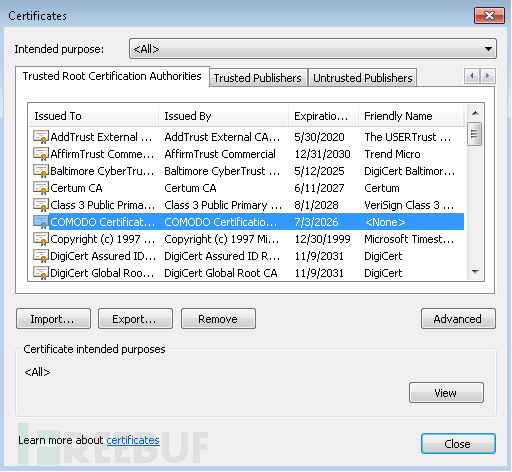
Task: Click friendly name DigiCert Baltimor...
Action: click(x=410, y=171)
